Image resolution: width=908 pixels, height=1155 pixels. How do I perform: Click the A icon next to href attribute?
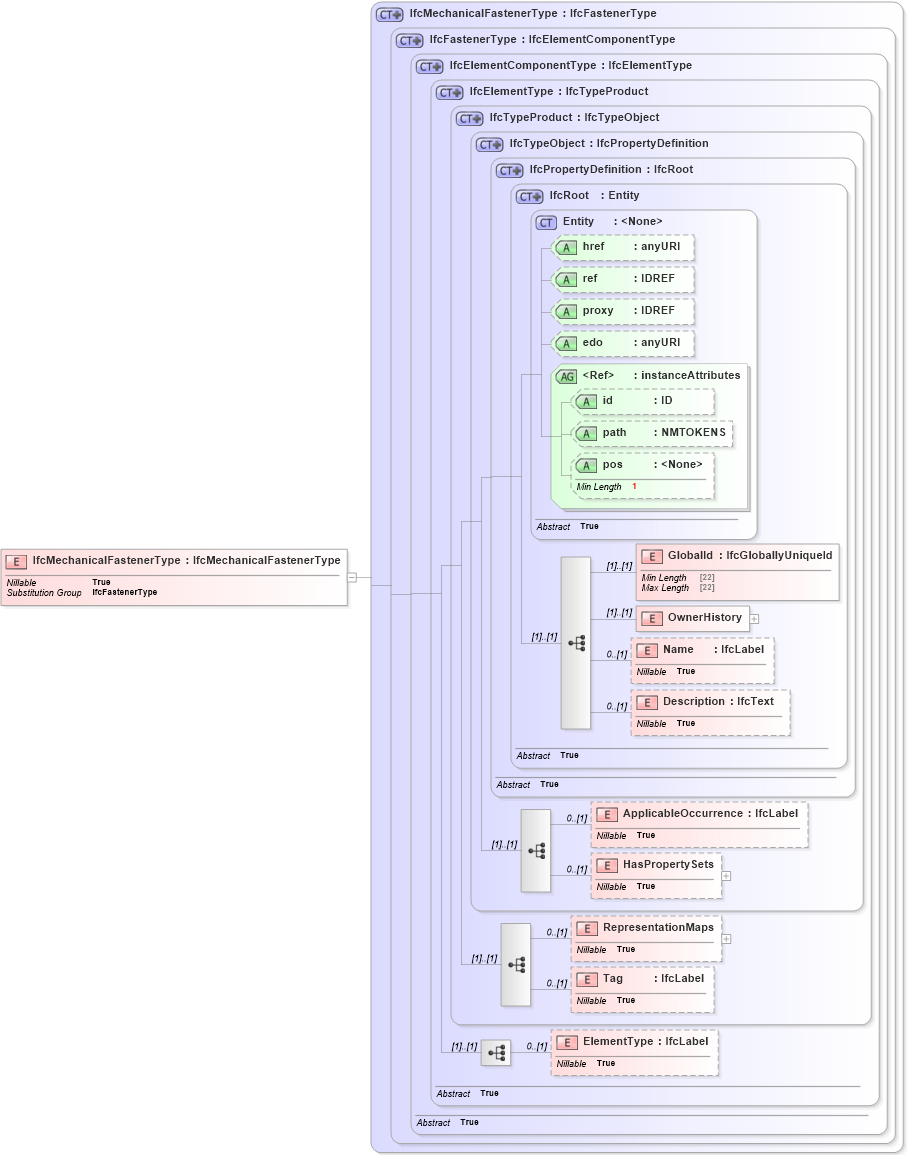(x=567, y=247)
